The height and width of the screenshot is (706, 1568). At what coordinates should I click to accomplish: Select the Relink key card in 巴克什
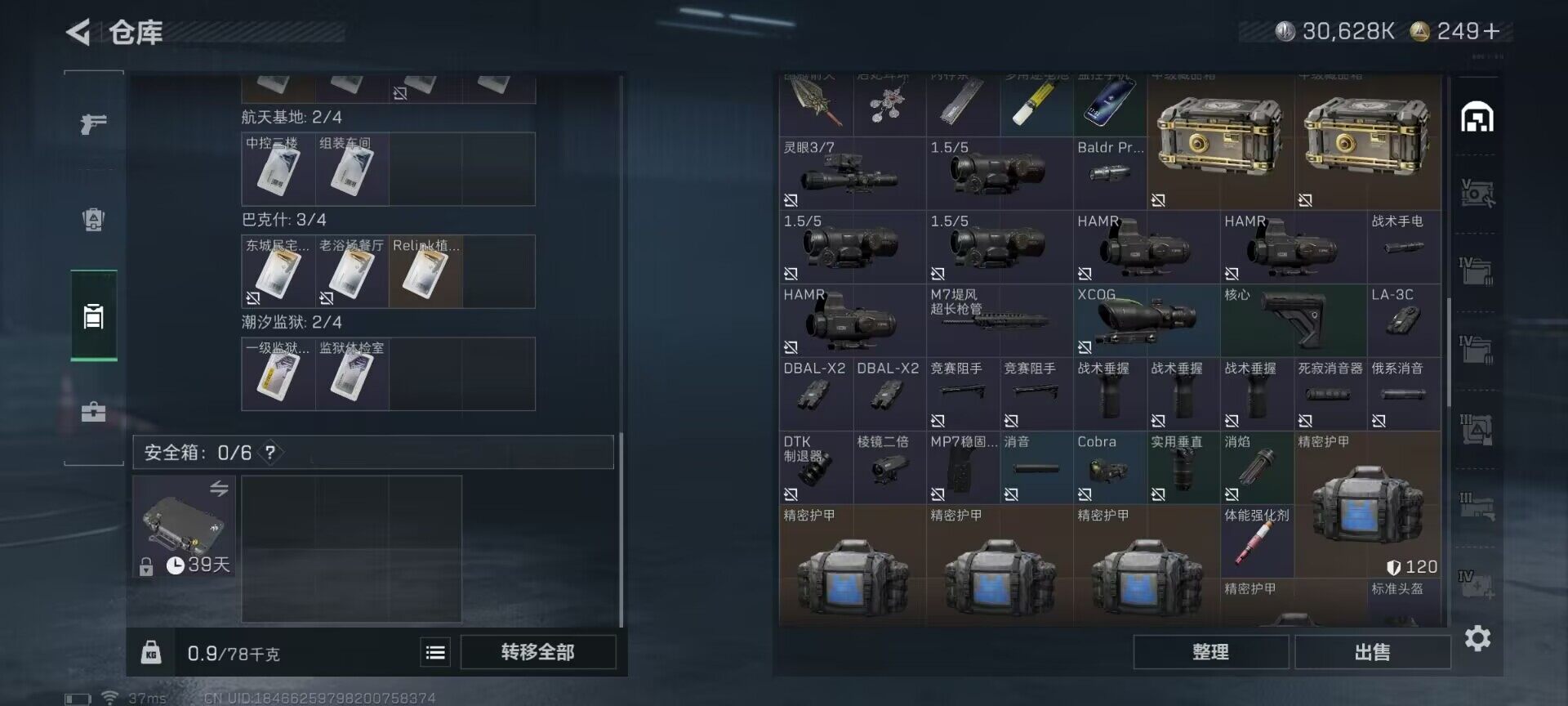425,271
